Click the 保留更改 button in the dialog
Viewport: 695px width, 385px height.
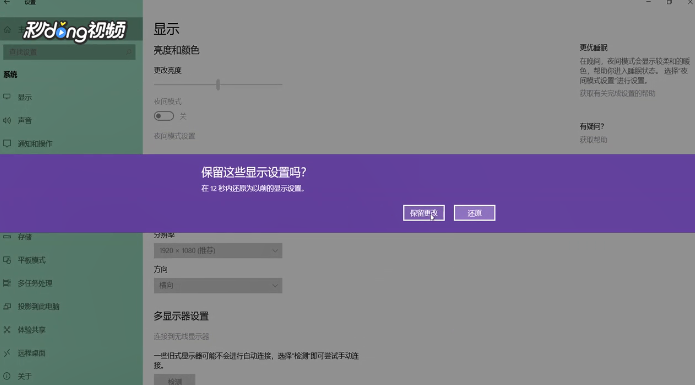point(424,213)
